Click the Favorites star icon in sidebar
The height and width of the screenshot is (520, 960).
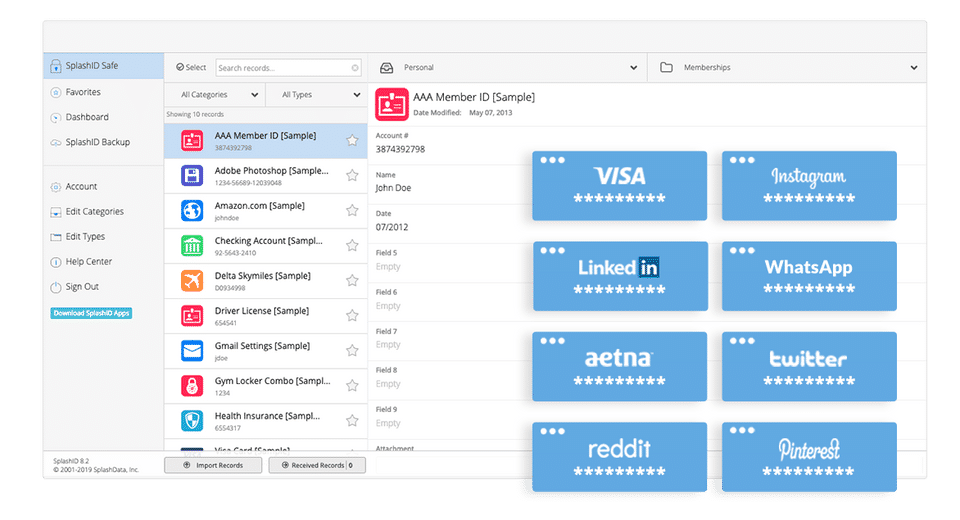click(56, 92)
